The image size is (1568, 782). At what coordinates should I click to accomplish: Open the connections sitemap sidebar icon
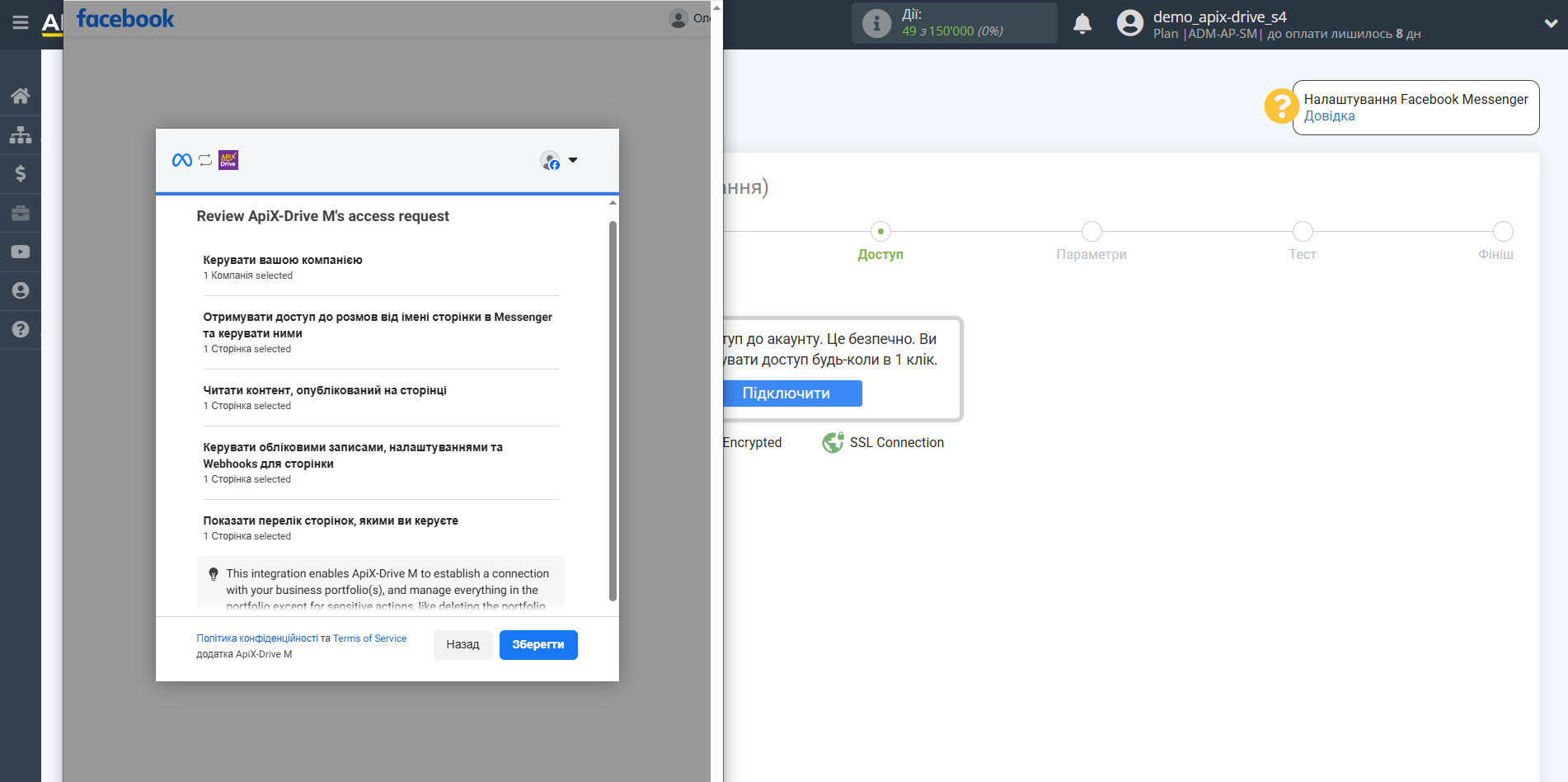[21, 134]
